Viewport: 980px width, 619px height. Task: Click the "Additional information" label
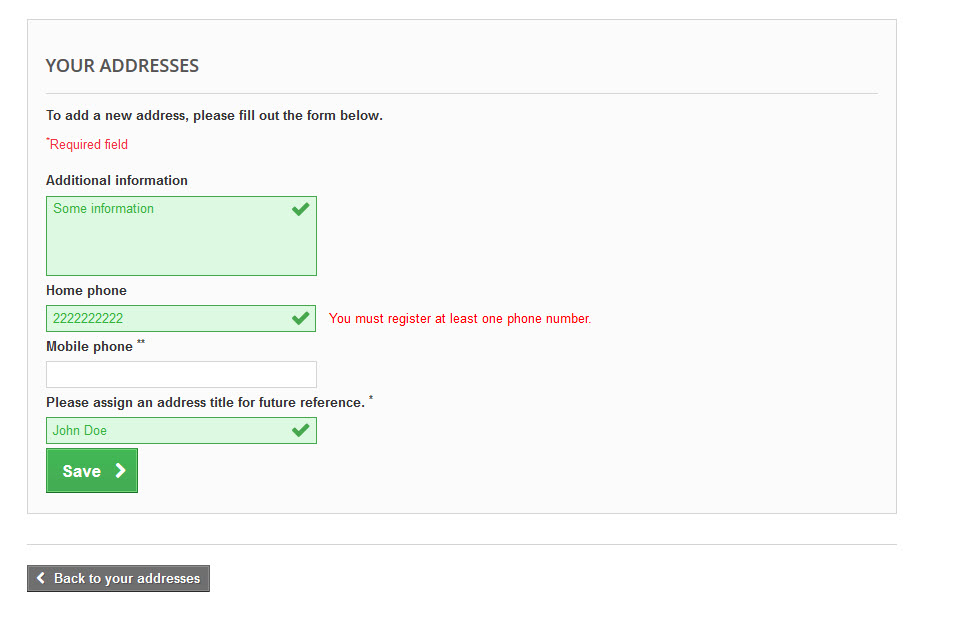117,181
